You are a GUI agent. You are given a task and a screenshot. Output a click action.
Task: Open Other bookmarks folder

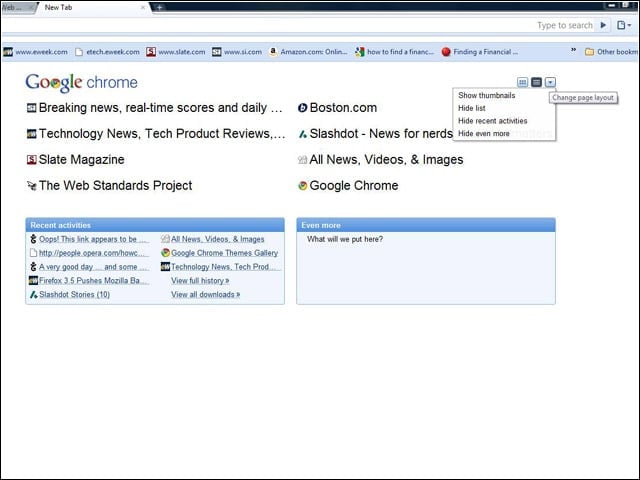[x=611, y=52]
